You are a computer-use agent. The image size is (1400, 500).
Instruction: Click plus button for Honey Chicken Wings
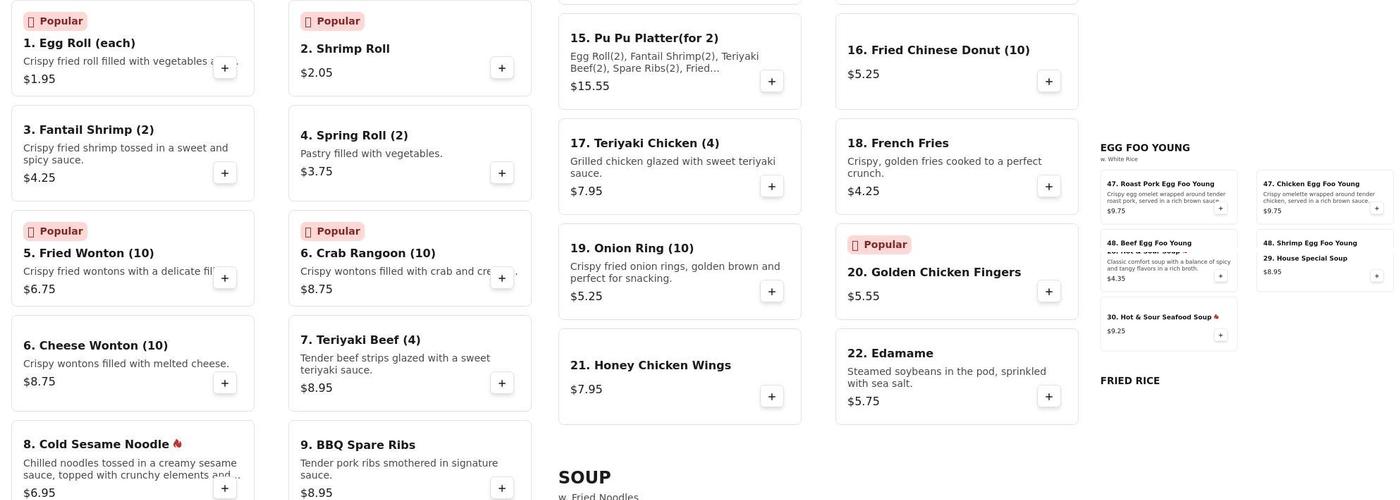coord(772,397)
